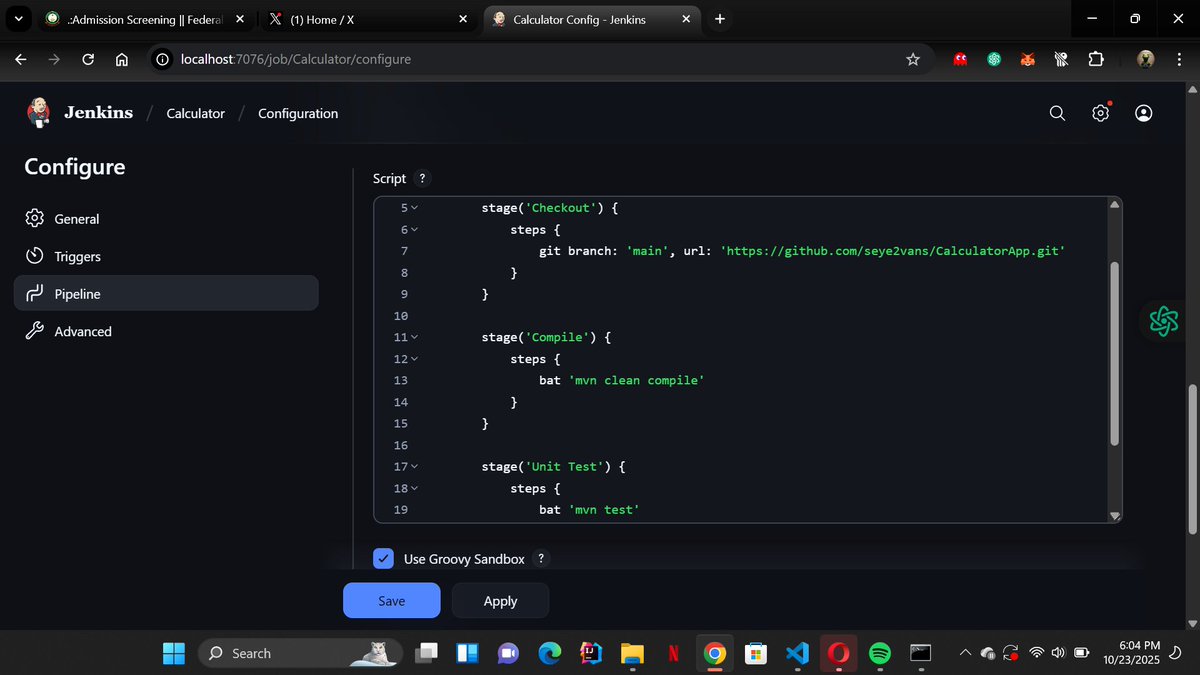Click the Configuration breadcrumb
The image size is (1200, 675).
tap(298, 114)
